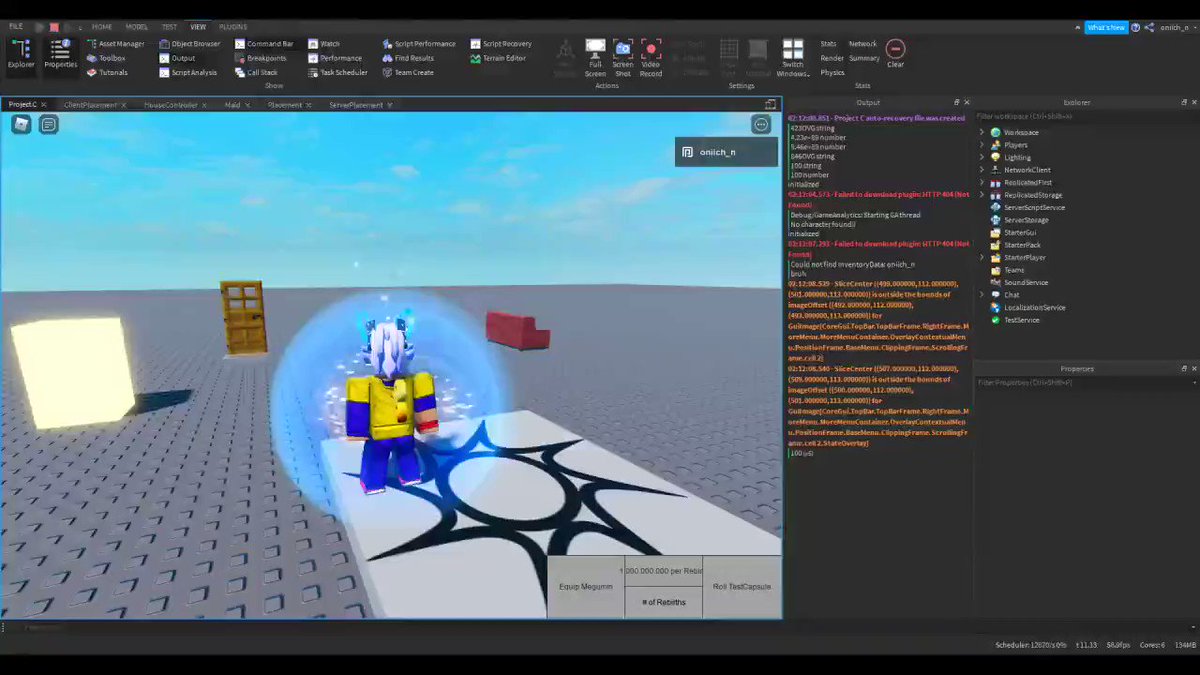Viewport: 1200px width, 675px height.
Task: Open the Toolbox panel
Action: coord(106,58)
